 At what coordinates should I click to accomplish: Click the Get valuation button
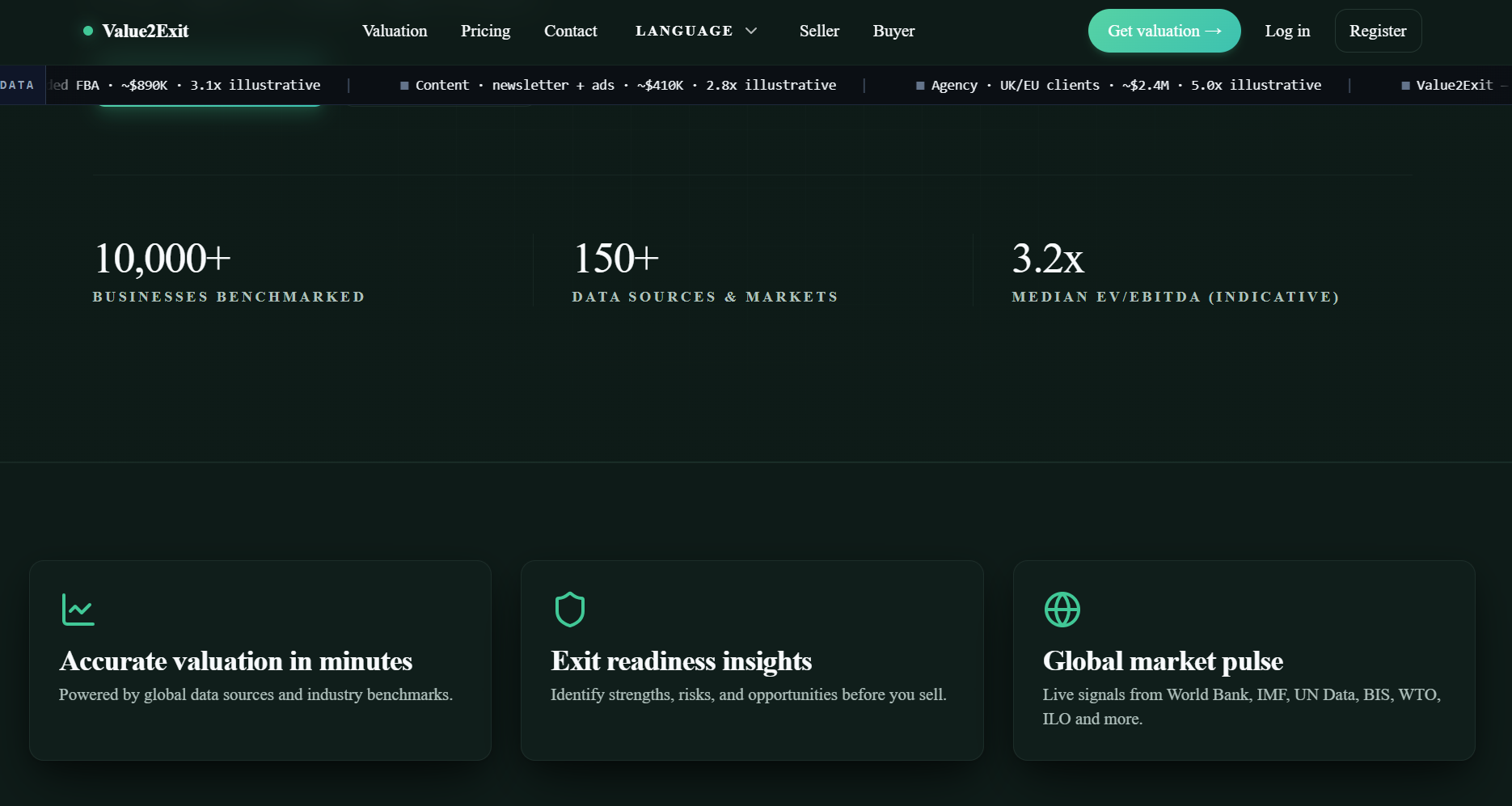coord(1164,31)
